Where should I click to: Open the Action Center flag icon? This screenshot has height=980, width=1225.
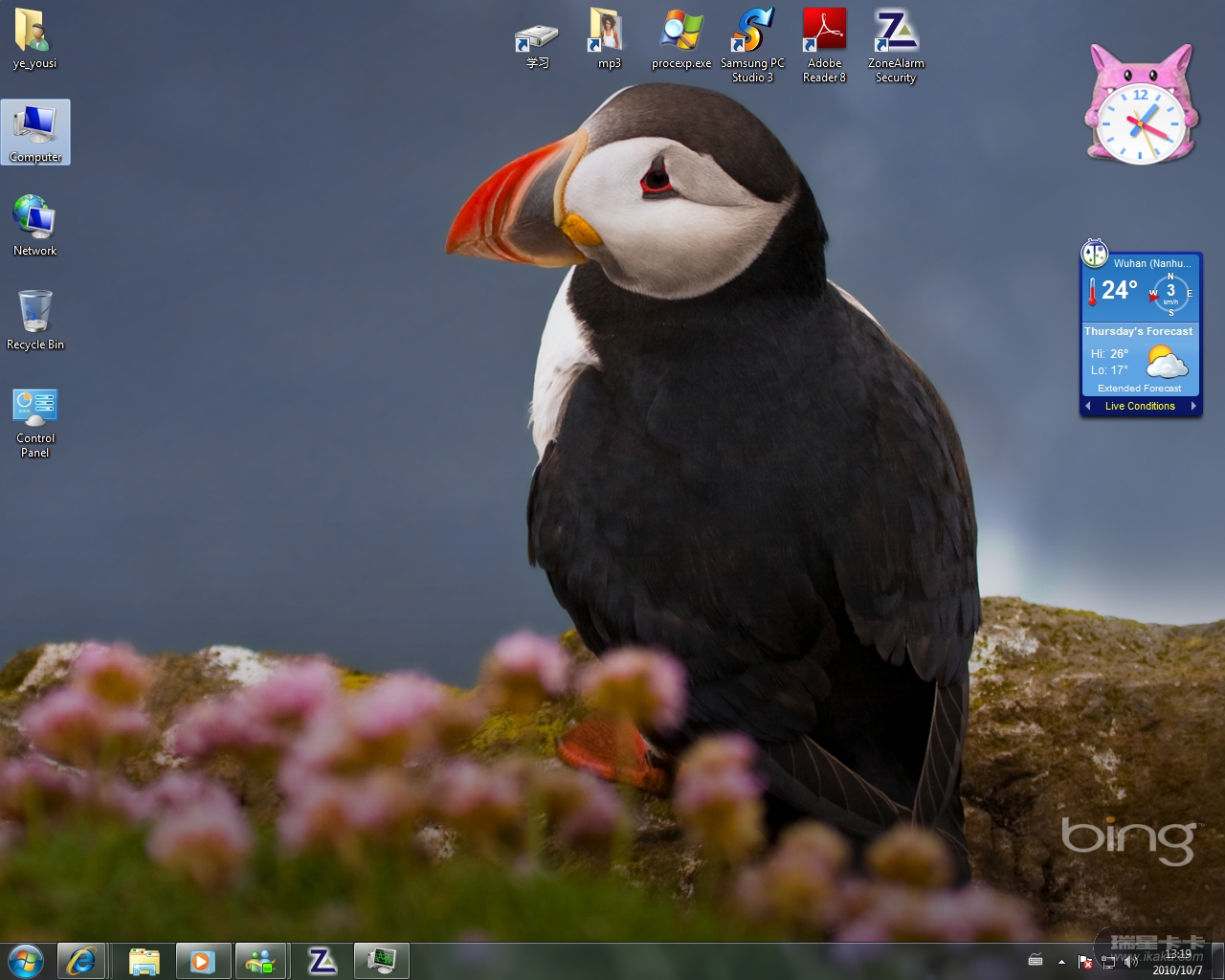(1085, 962)
